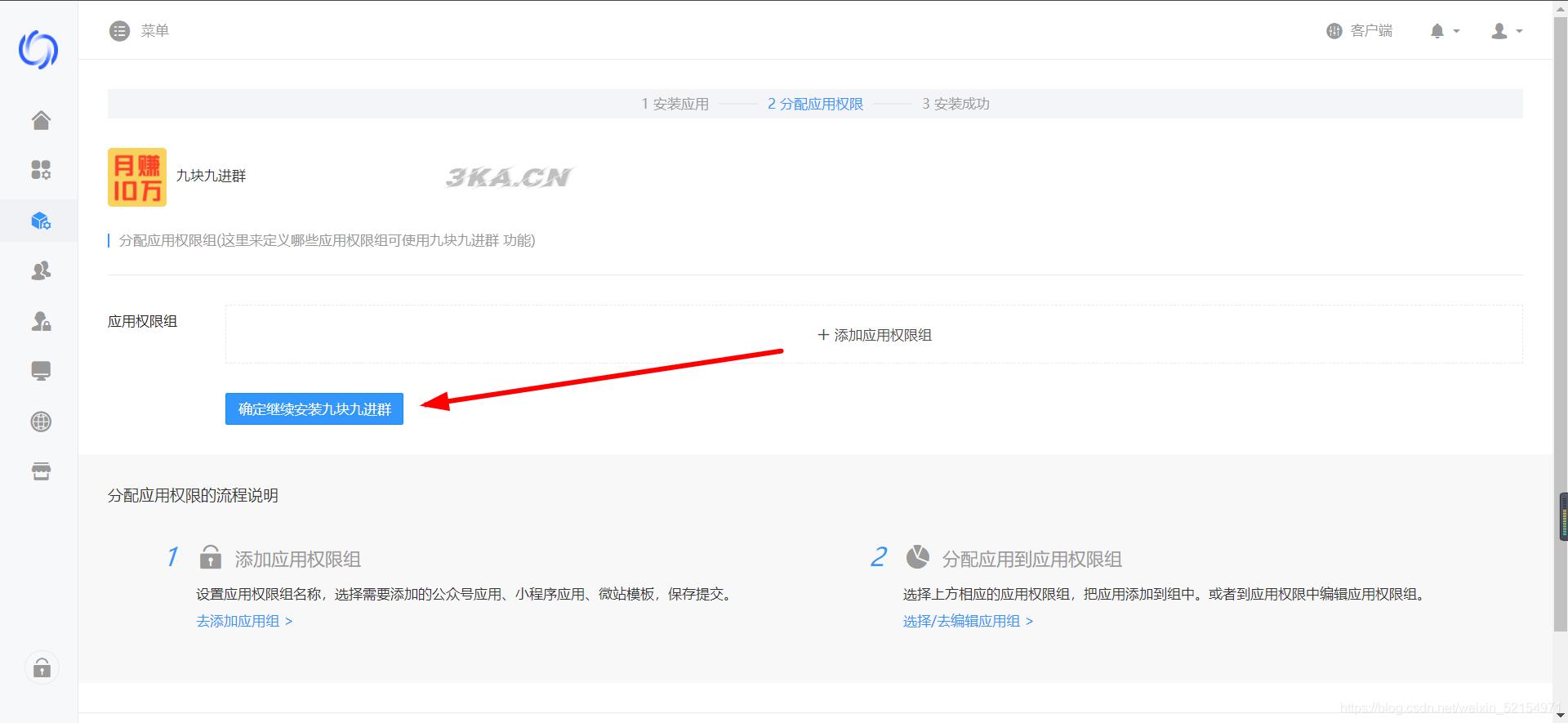Select step 1 安装应用
Viewport: 1568px width, 723px height.
pyautogui.click(x=675, y=104)
